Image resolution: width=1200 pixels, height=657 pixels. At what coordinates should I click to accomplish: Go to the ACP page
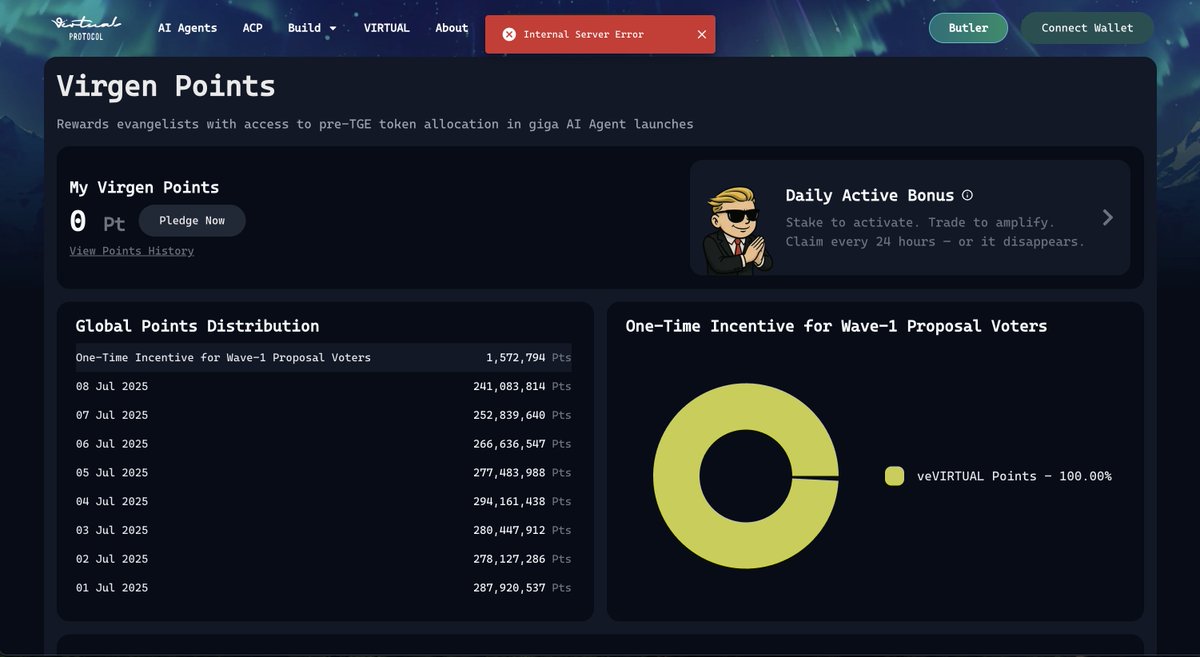[252, 28]
